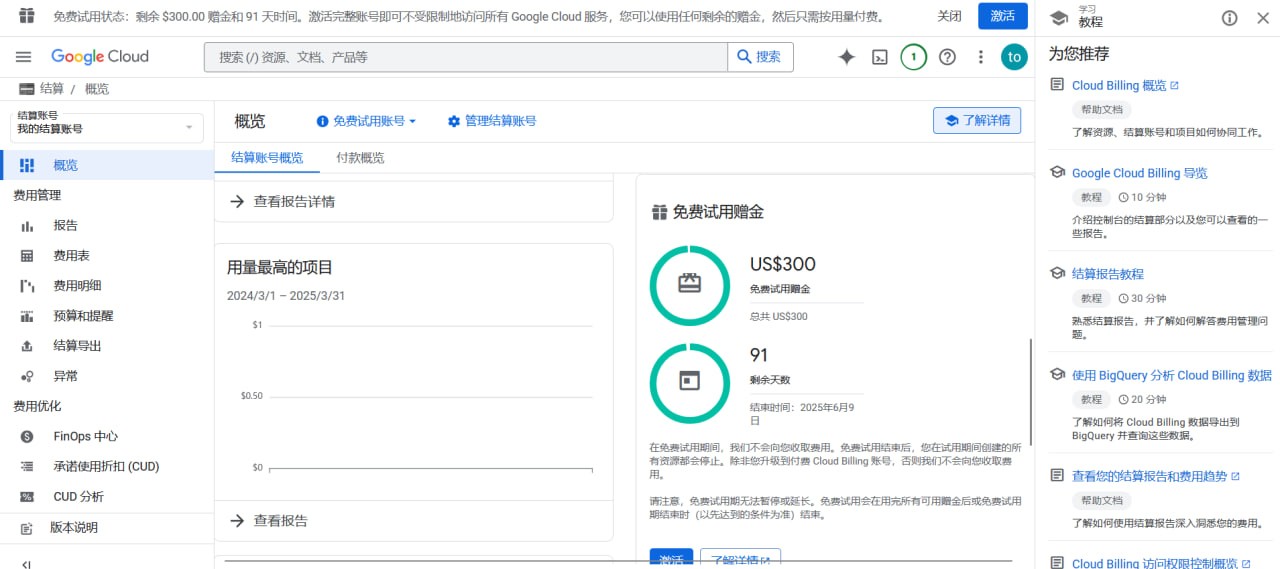Open 结算导出 in the sidebar
1280x569 pixels.
click(x=107, y=346)
